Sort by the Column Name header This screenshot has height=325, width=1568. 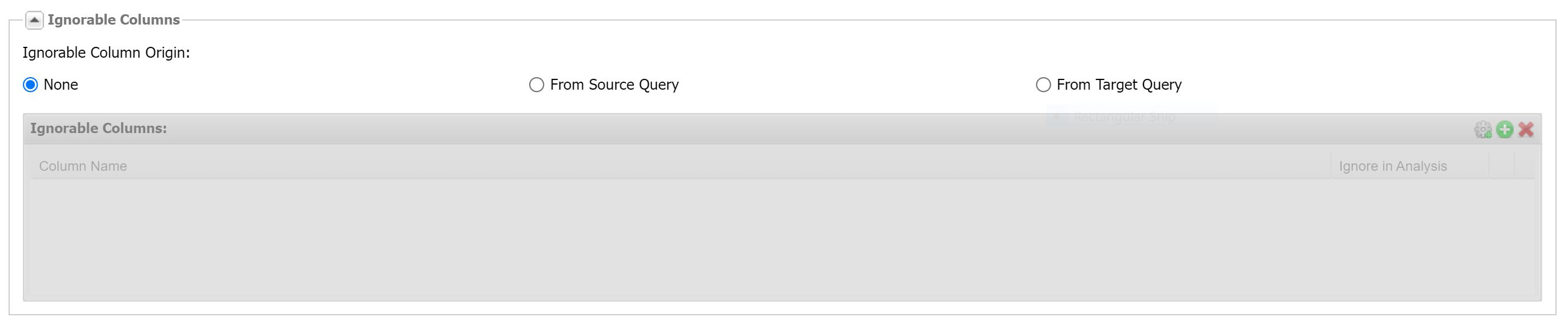tap(681, 166)
